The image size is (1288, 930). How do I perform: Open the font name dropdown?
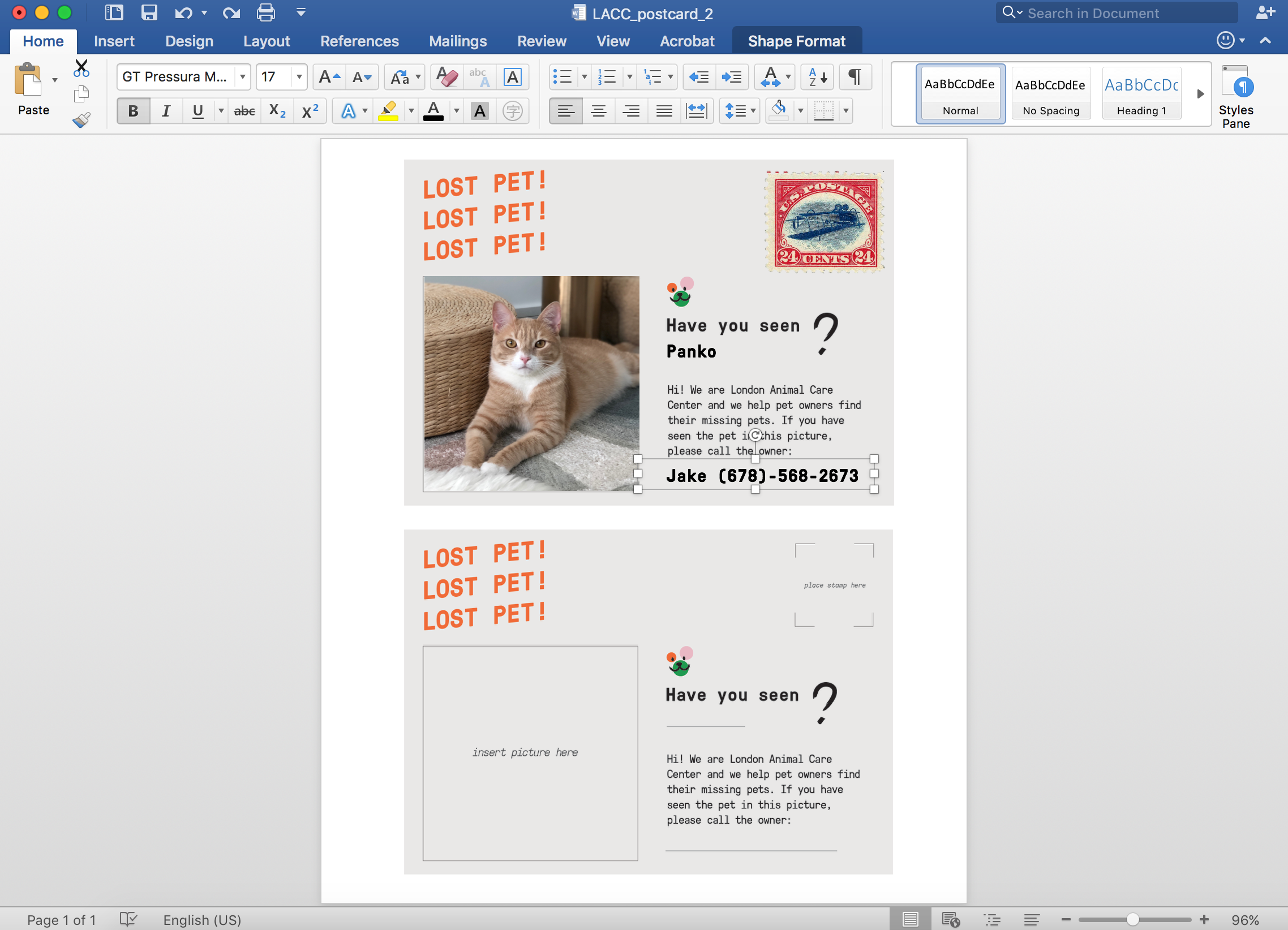point(243,76)
